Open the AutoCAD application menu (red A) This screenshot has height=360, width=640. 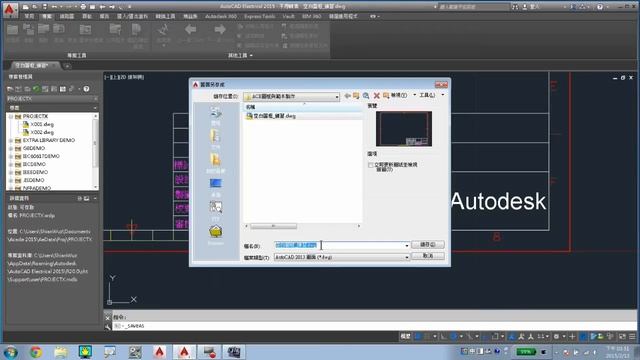(x=10, y=8)
